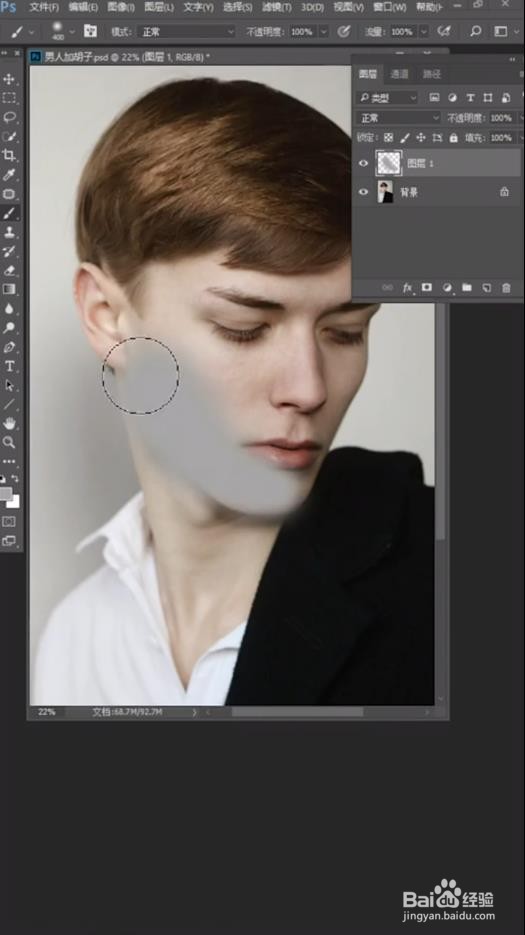This screenshot has height=935, width=525.
Task: Toggle type layer filter
Action: point(470,98)
